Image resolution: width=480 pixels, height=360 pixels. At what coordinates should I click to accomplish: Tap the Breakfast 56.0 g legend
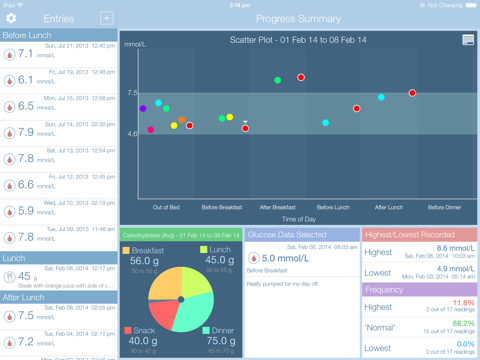(x=144, y=260)
